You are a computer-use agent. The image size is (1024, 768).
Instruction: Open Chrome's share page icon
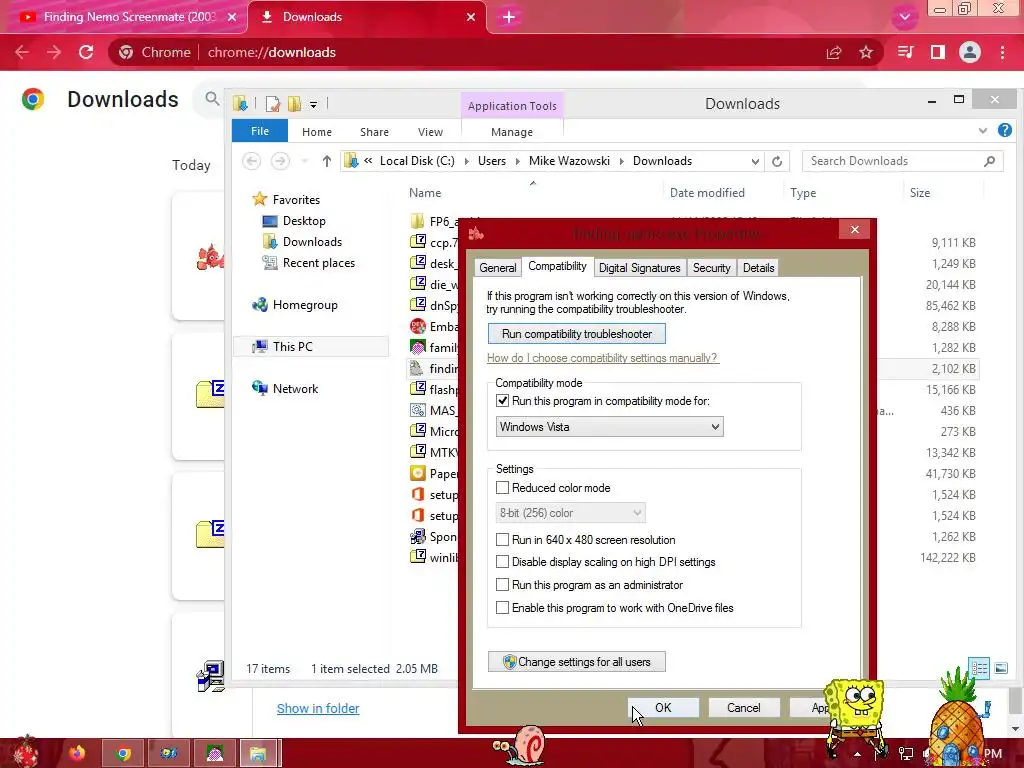point(834,52)
